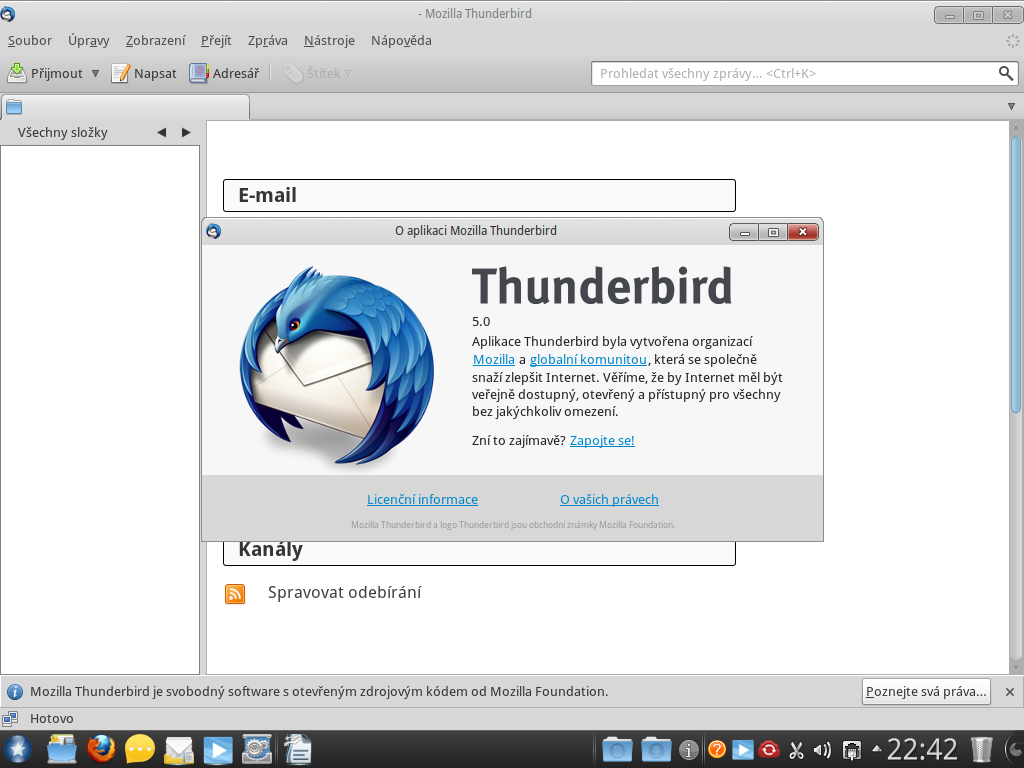This screenshot has height=768, width=1024.
Task: Open the Soubor menu
Action: click(x=29, y=40)
